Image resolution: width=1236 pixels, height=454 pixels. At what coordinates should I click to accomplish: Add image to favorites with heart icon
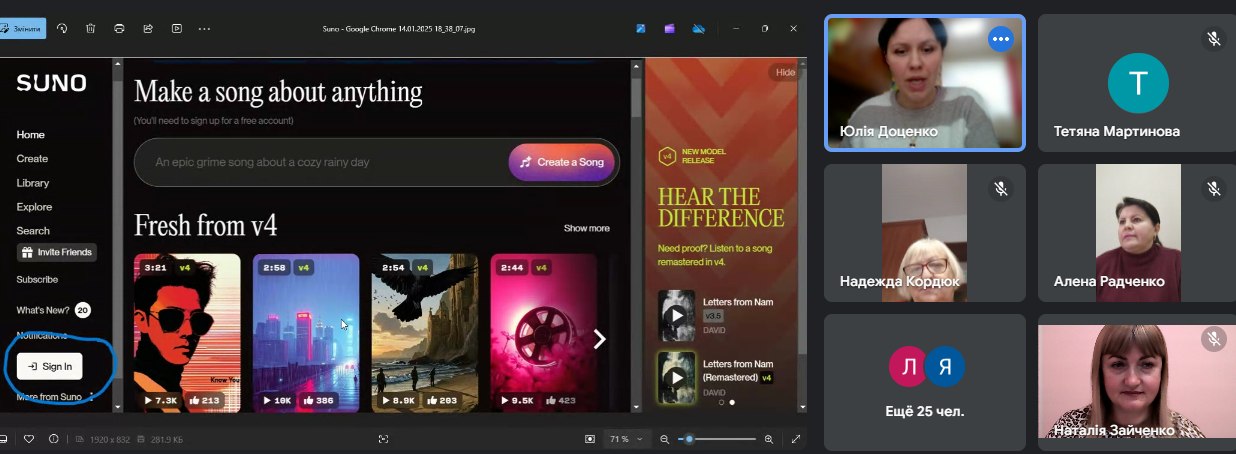tap(29, 439)
